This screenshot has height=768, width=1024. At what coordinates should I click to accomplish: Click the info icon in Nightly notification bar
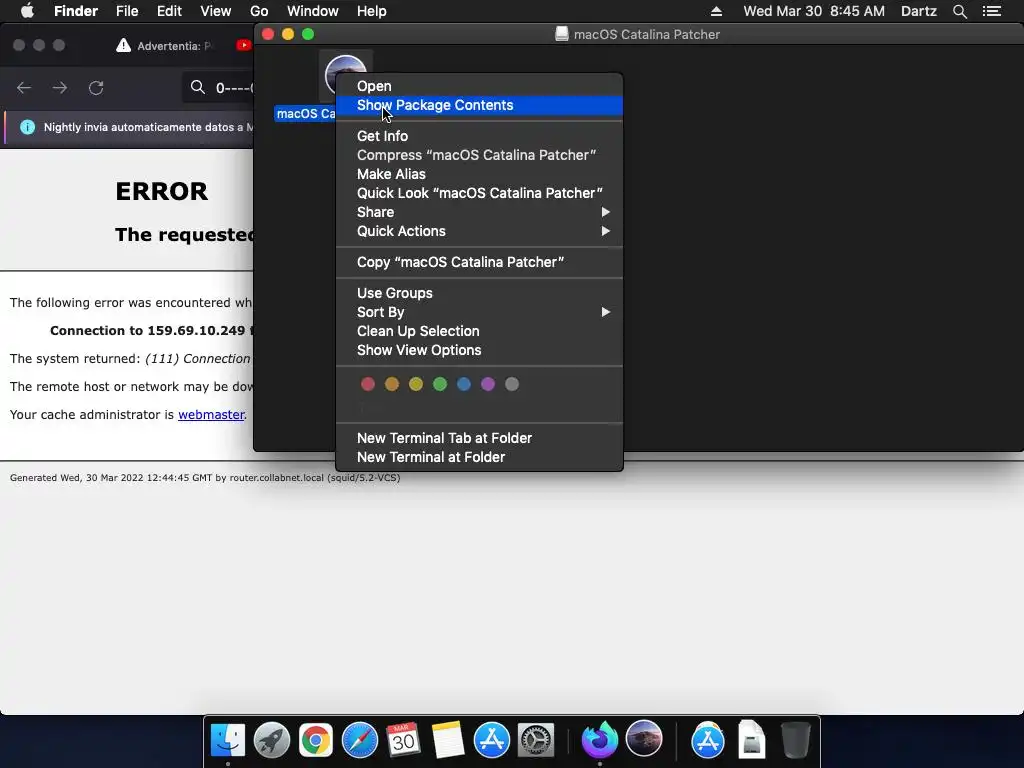click(27, 127)
